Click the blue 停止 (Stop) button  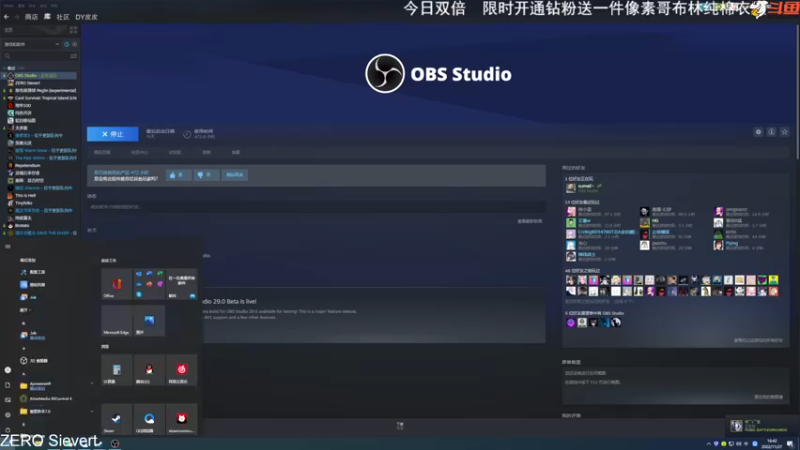click(x=112, y=134)
